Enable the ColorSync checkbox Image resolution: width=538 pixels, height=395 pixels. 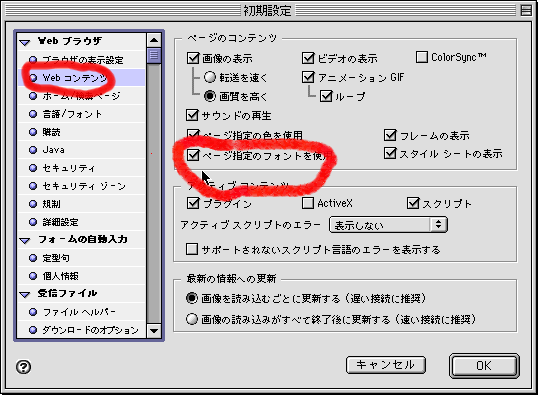(422, 57)
